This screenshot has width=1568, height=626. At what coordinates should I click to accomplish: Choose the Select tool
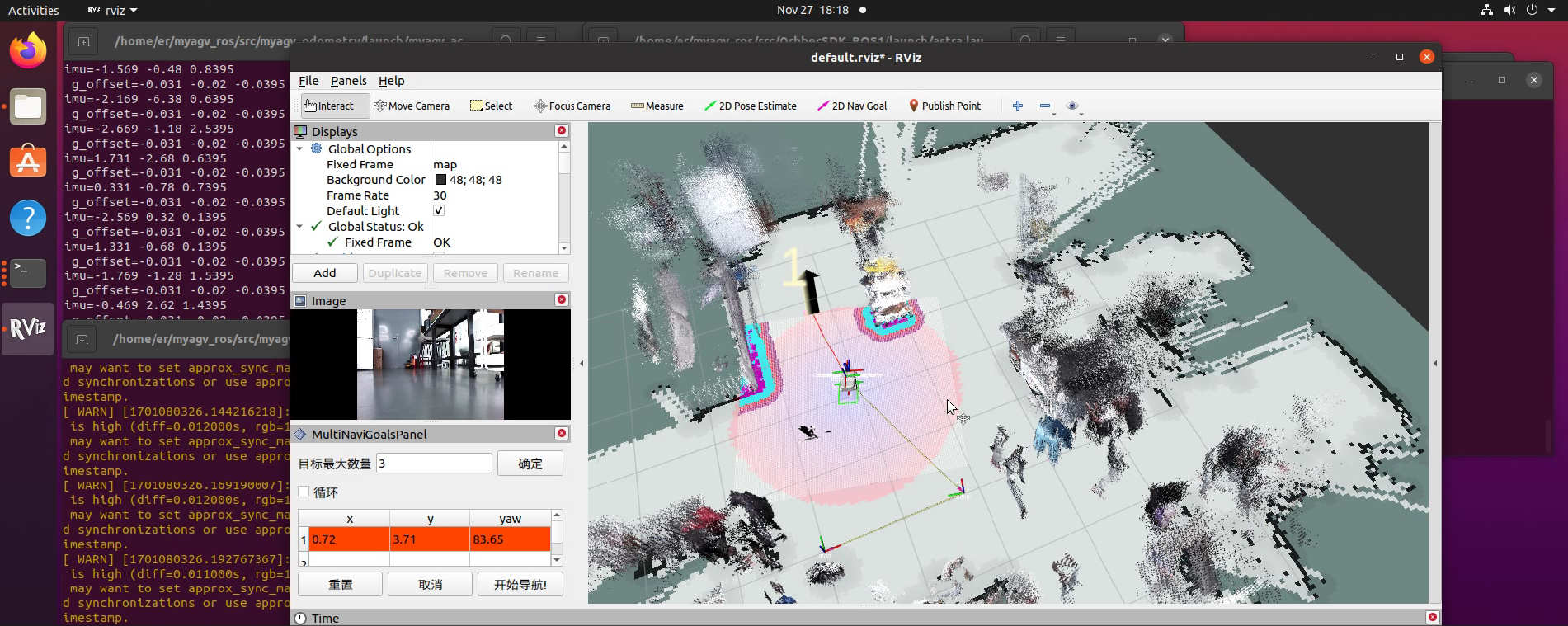click(492, 106)
